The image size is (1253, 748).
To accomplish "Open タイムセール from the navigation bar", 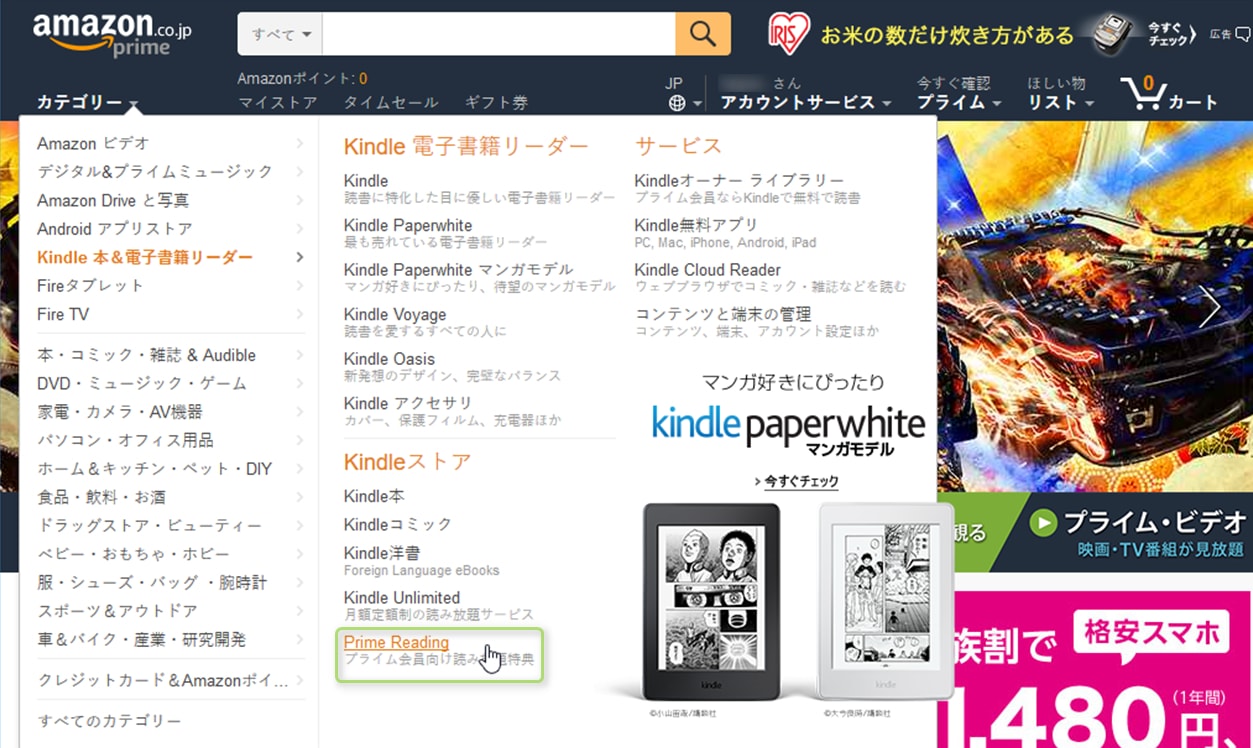I will coord(390,101).
